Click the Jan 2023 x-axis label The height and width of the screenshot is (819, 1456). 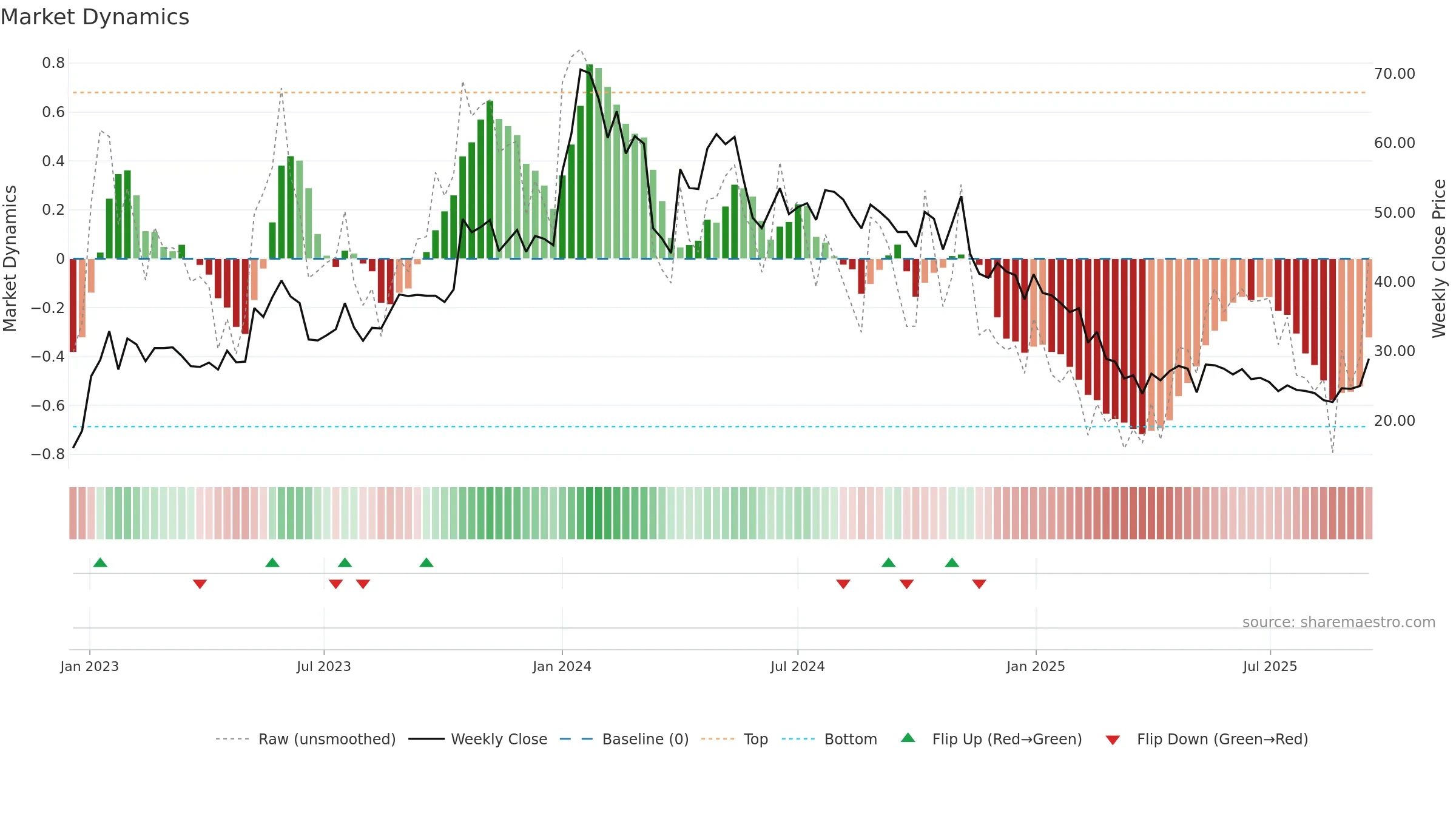(x=90, y=666)
